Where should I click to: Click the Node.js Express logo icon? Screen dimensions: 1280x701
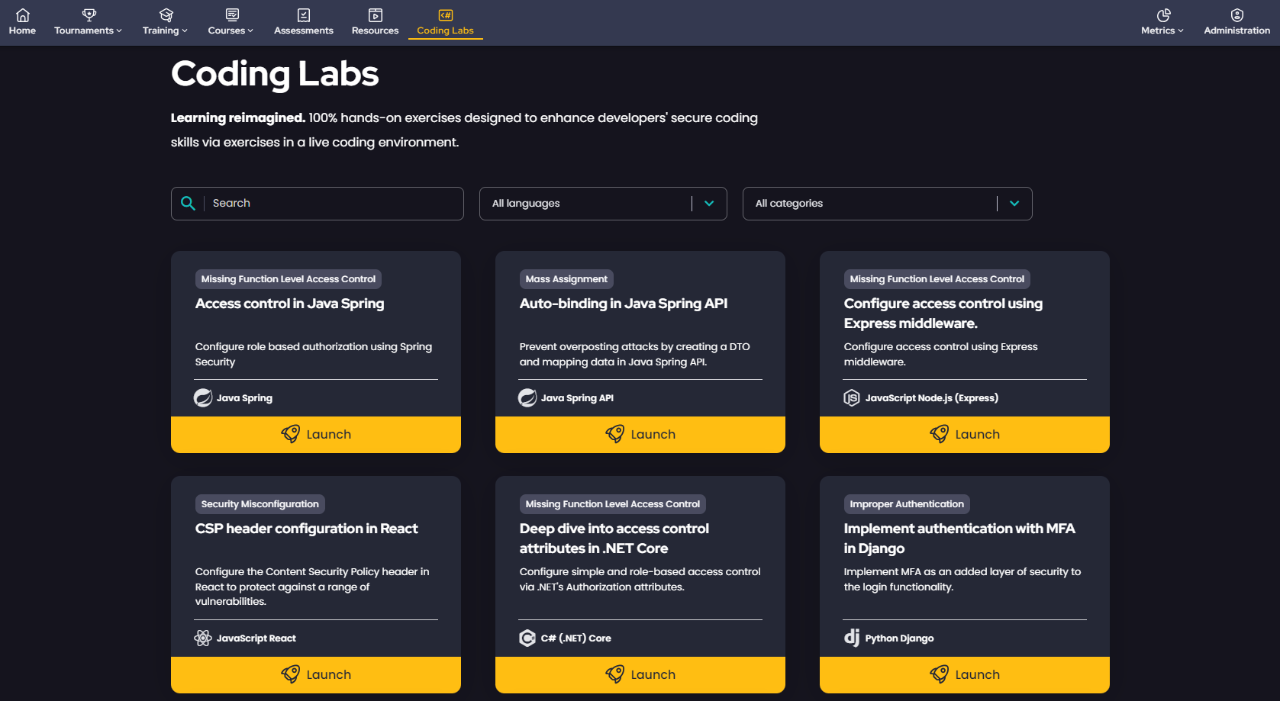coord(852,398)
